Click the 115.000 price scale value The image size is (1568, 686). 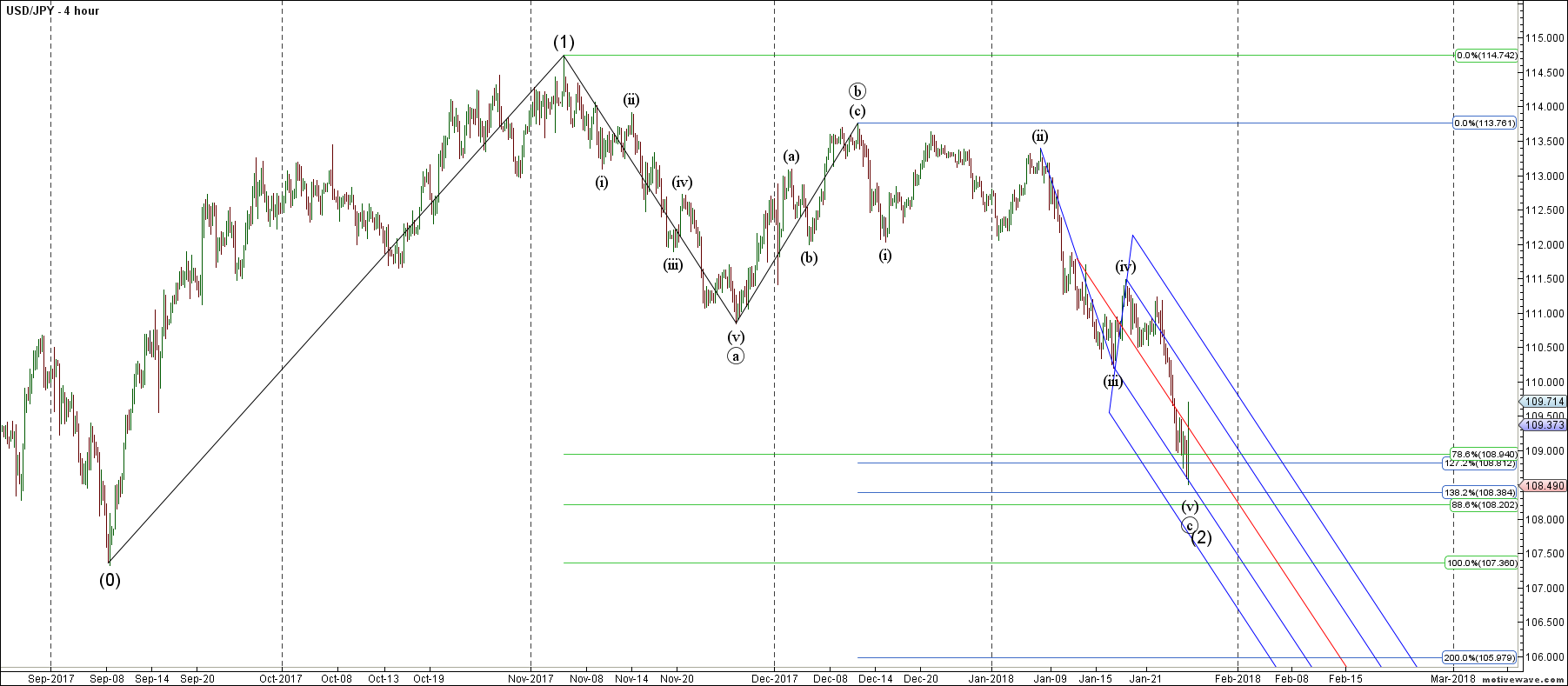click(1545, 38)
